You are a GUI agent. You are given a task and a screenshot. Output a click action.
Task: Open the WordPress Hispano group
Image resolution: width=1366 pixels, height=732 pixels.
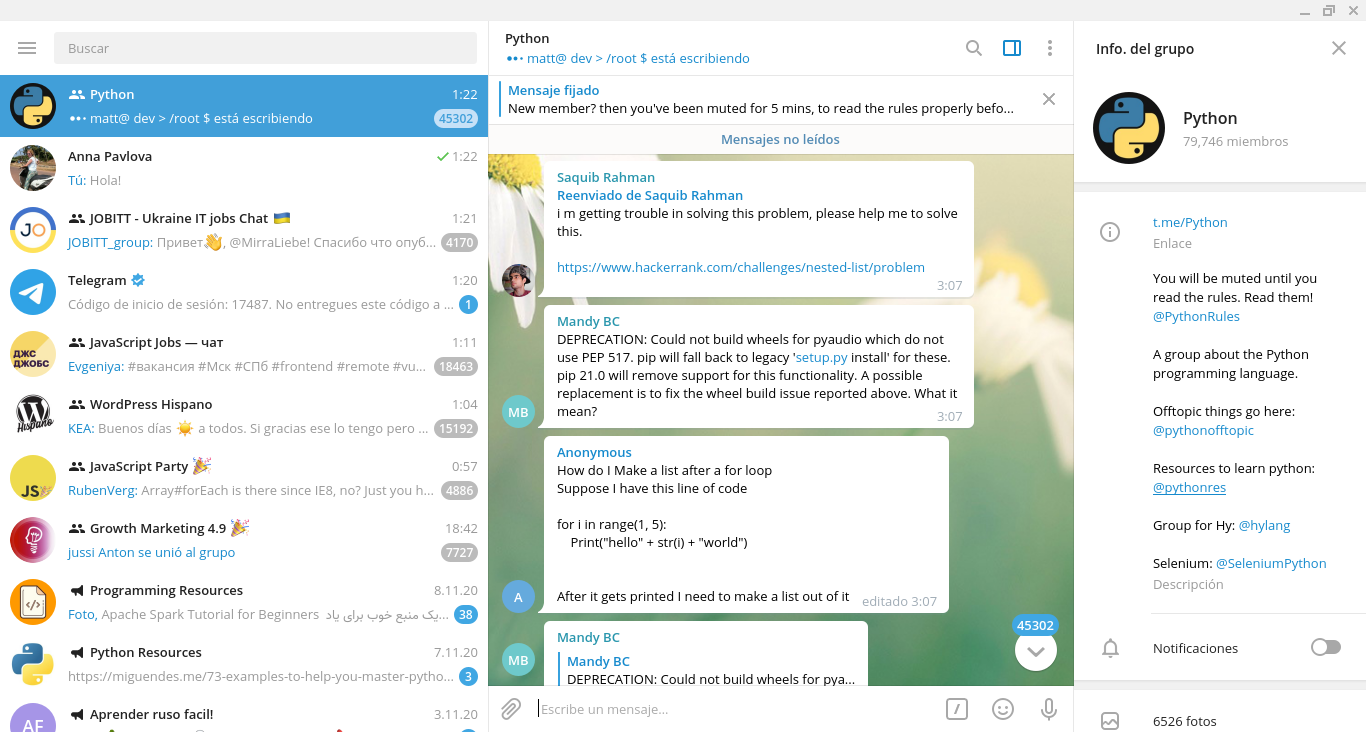(244, 416)
